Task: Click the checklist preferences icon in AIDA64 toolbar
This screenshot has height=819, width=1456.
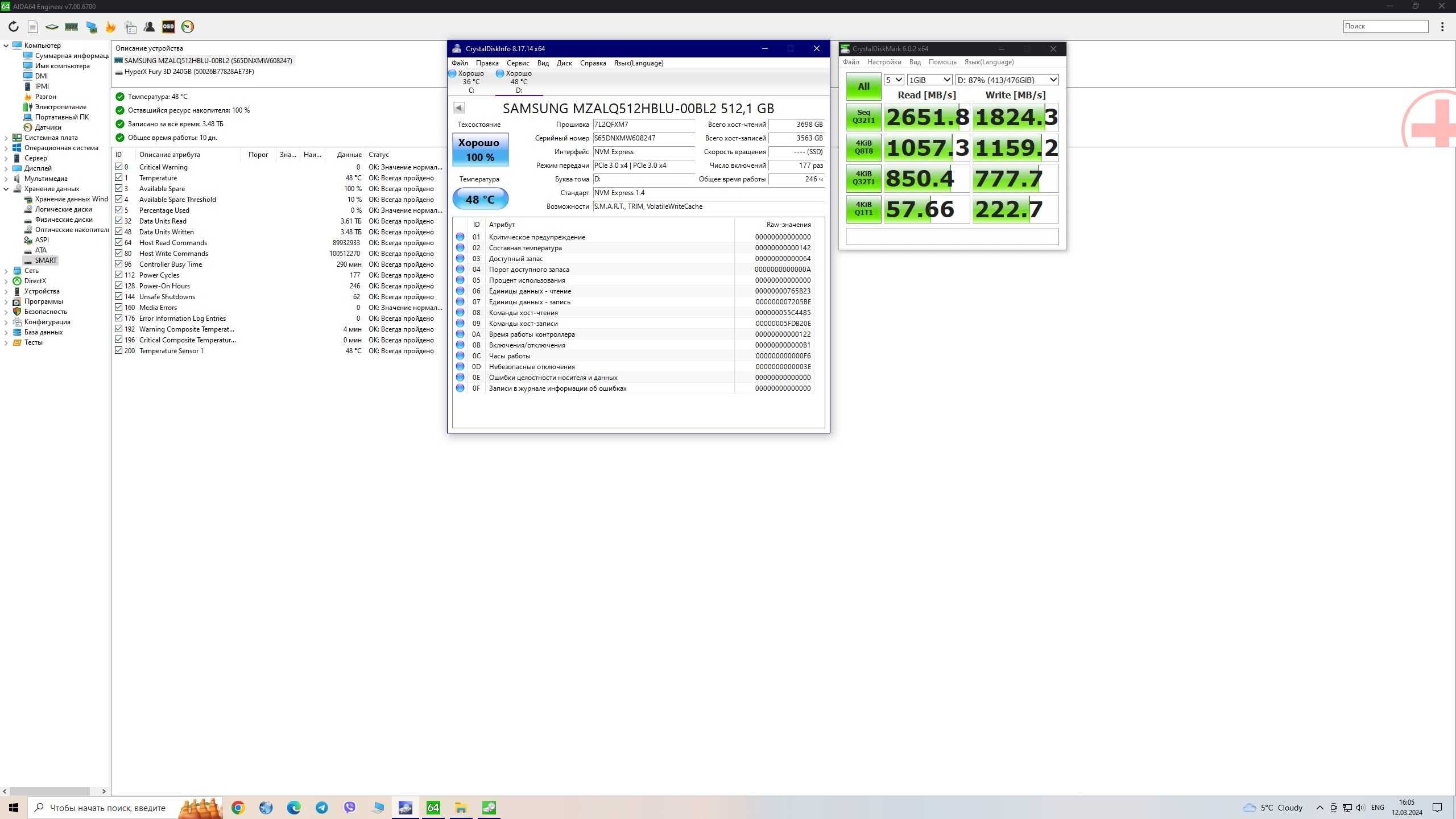Action: click(x=130, y=27)
